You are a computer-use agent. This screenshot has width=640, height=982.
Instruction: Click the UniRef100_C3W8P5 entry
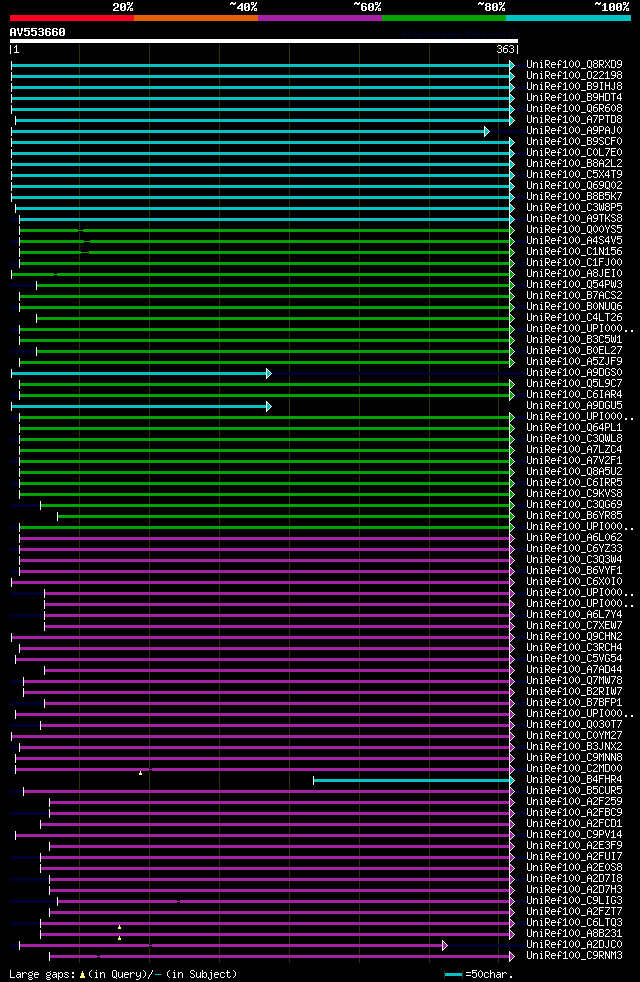(574, 208)
